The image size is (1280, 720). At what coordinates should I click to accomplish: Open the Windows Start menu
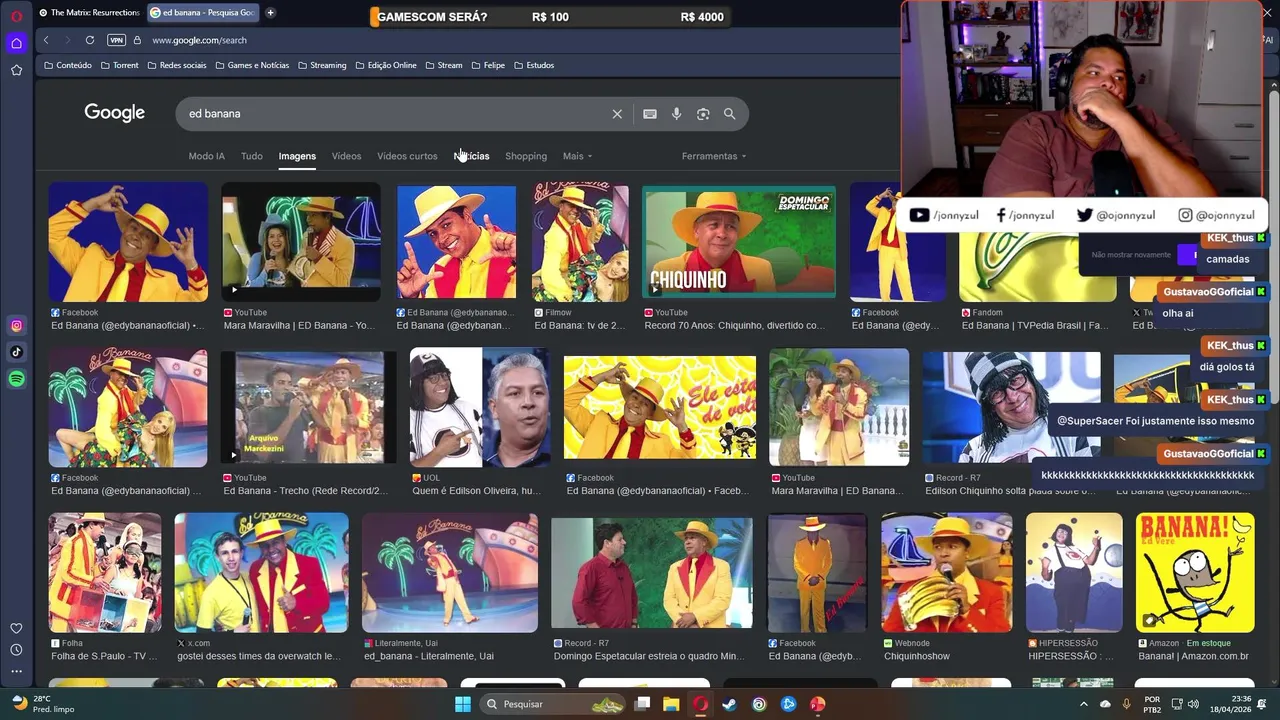point(463,704)
